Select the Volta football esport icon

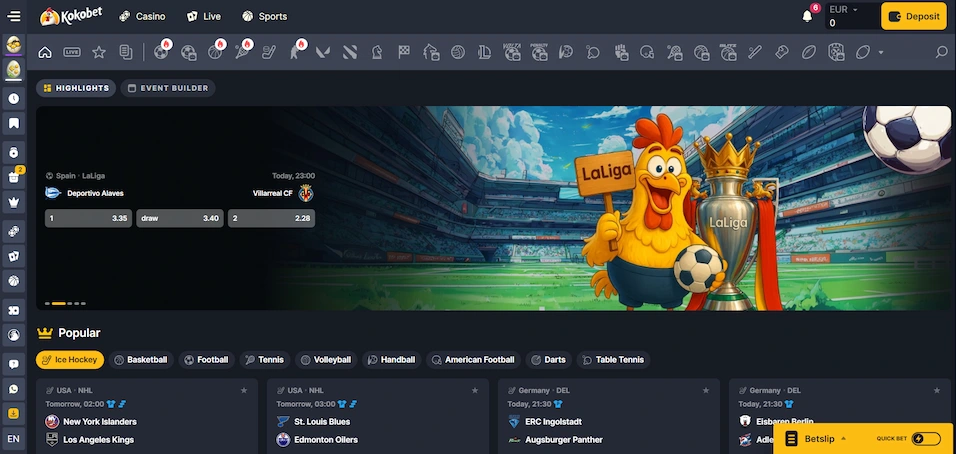tap(512, 52)
